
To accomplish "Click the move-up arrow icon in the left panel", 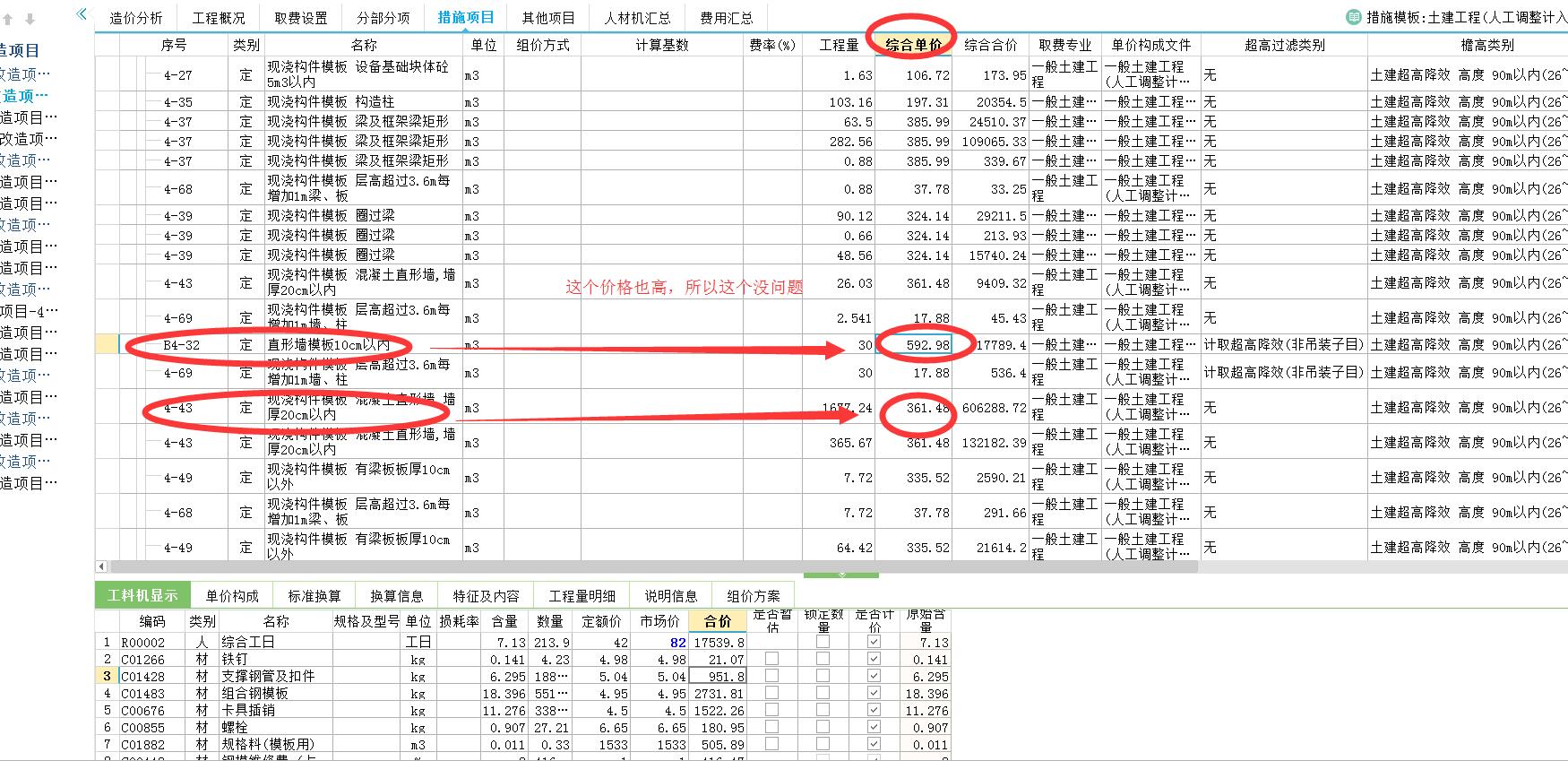I will point(8,19).
